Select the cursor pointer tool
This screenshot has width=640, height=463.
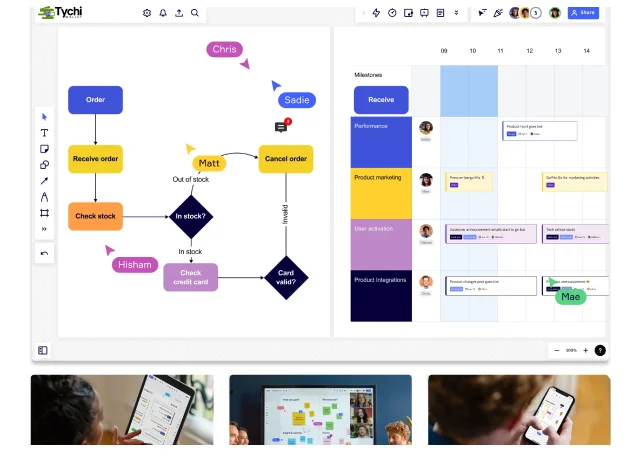tap(44, 117)
